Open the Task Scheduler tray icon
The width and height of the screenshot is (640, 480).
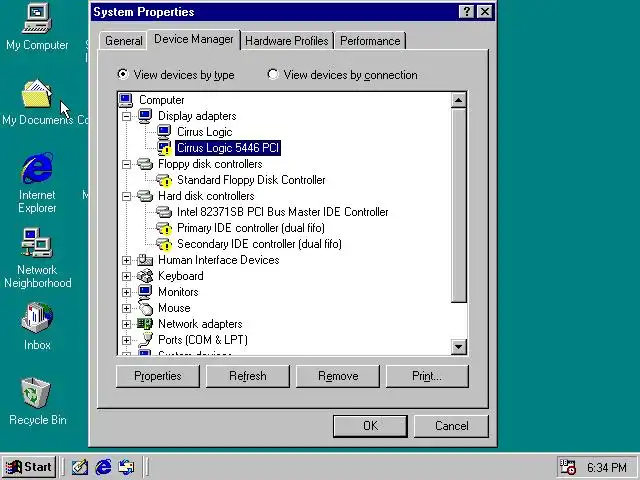pos(567,467)
